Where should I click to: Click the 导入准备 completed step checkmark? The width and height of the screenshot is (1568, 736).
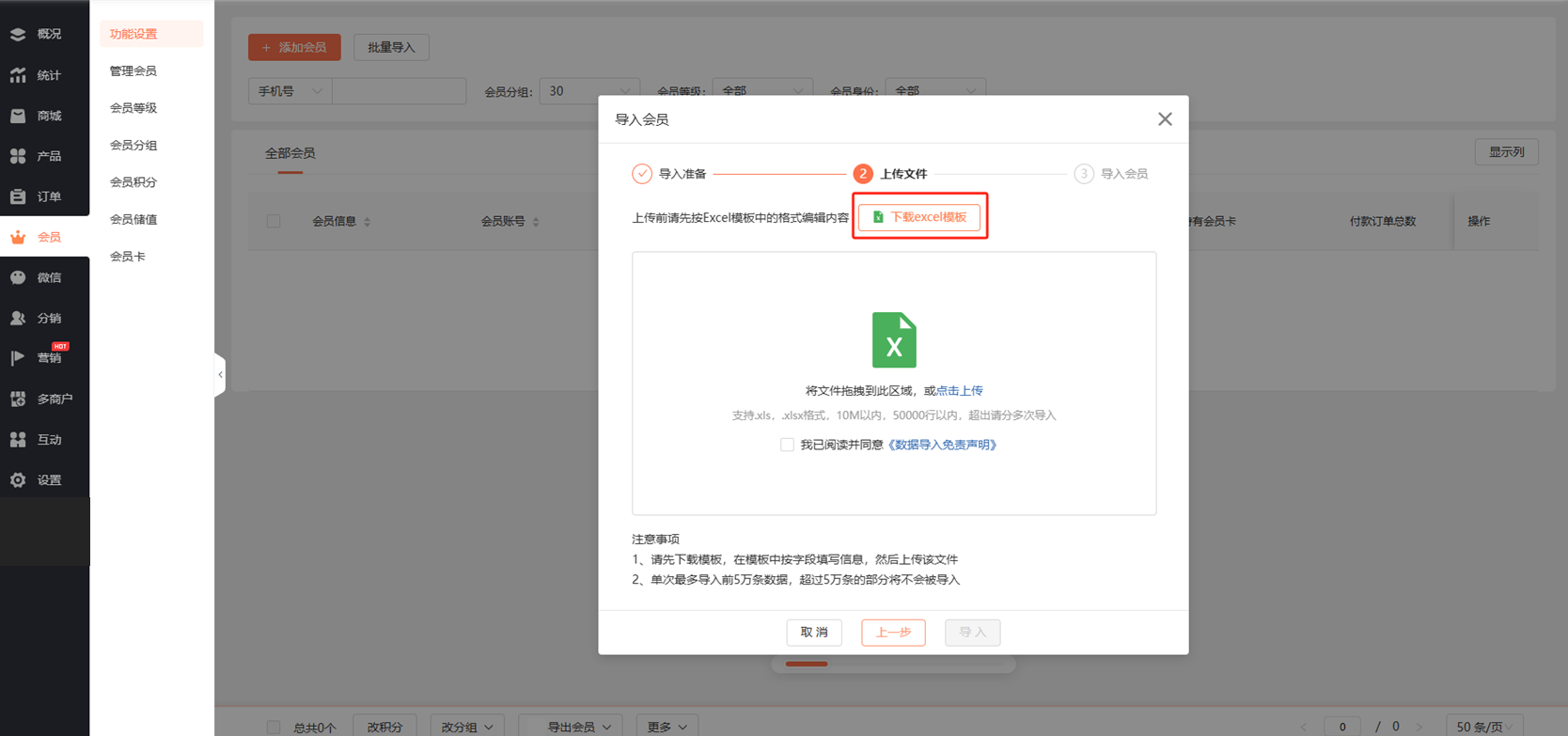[642, 174]
